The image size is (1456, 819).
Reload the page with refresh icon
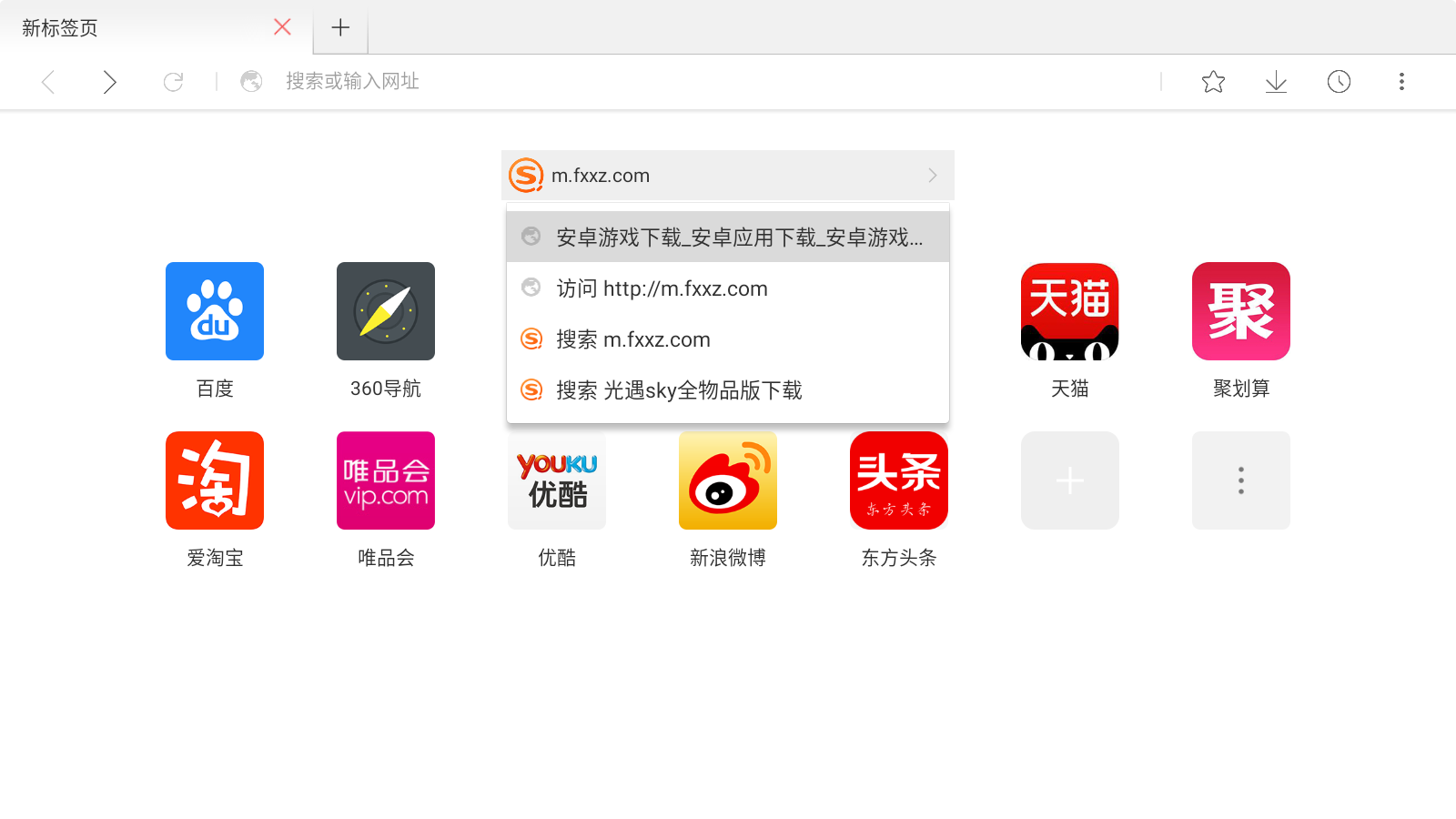173,82
